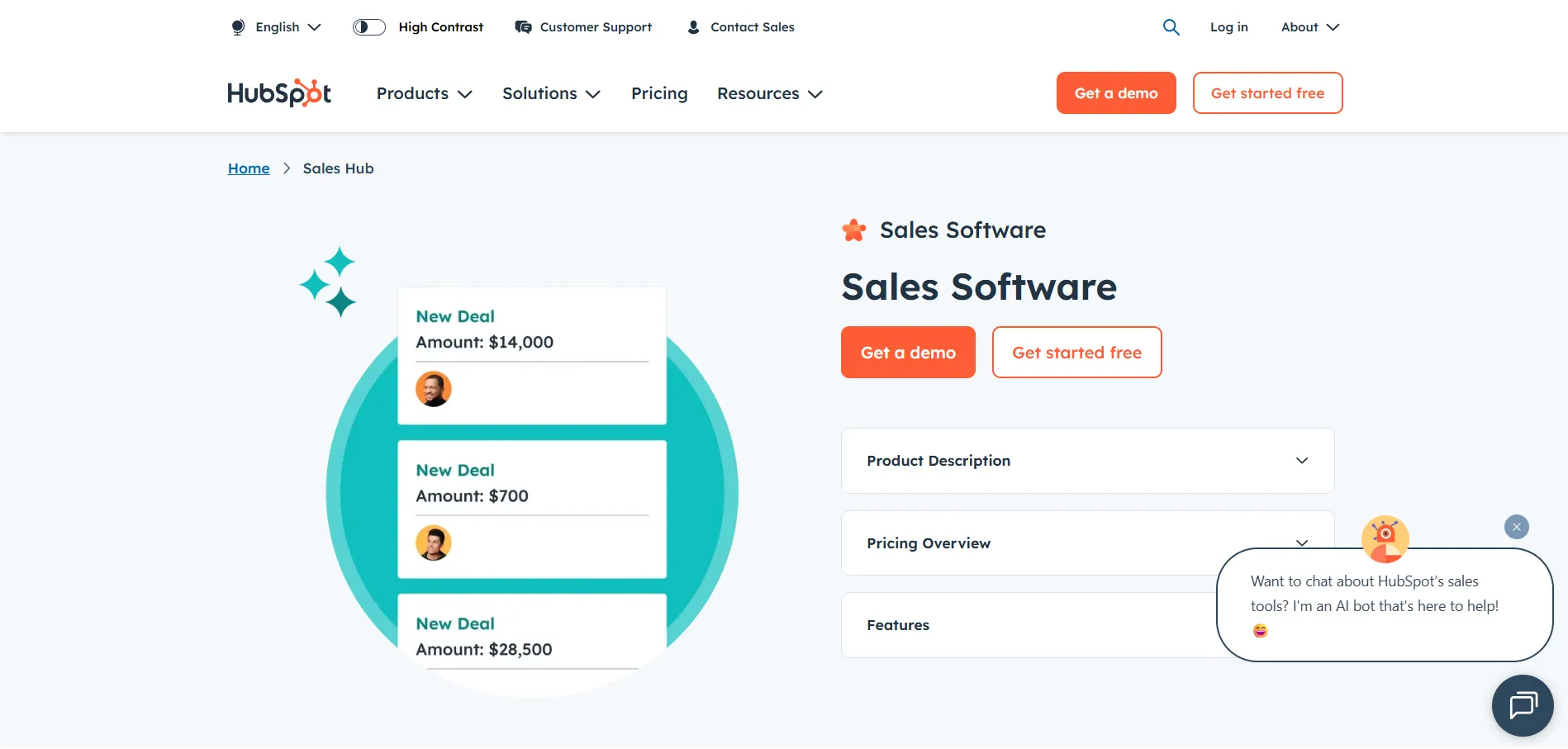Click the Sales Hub breadcrumb text
Image resolution: width=1568 pixels, height=749 pixels.
pos(338,168)
